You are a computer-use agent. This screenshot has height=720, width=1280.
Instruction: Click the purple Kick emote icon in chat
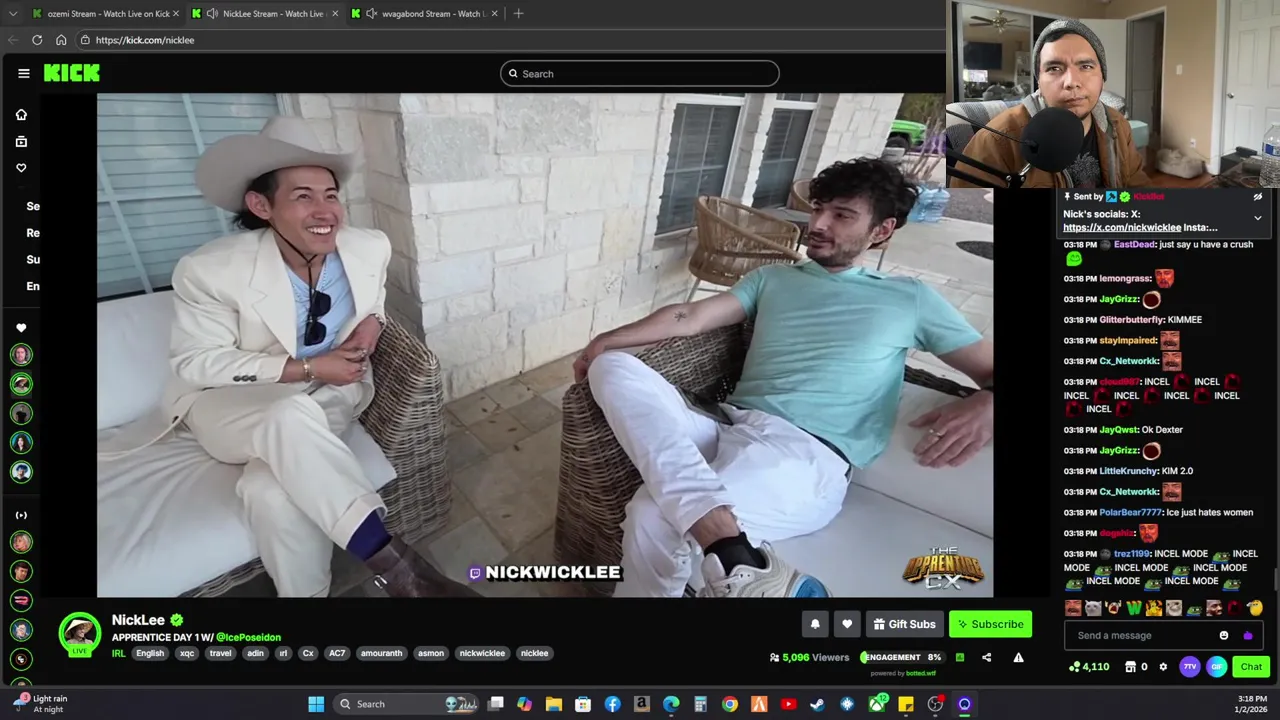(1247, 635)
